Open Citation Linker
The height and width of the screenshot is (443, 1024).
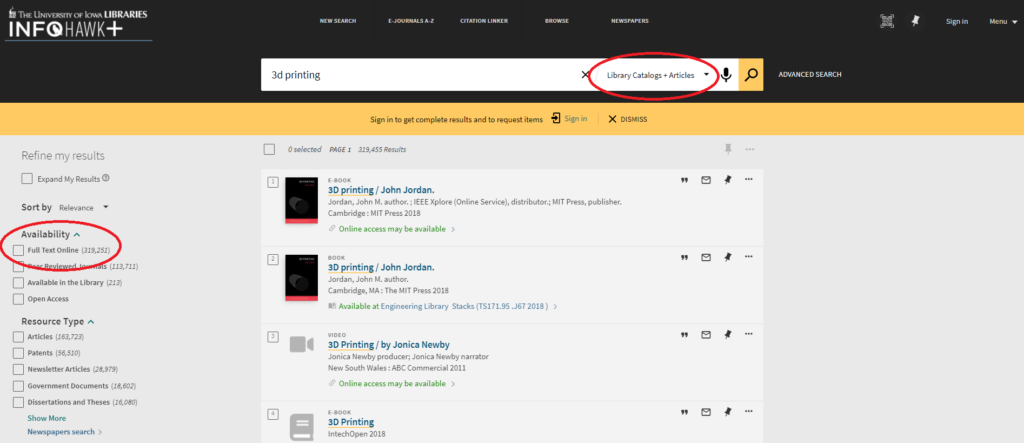[484, 21]
